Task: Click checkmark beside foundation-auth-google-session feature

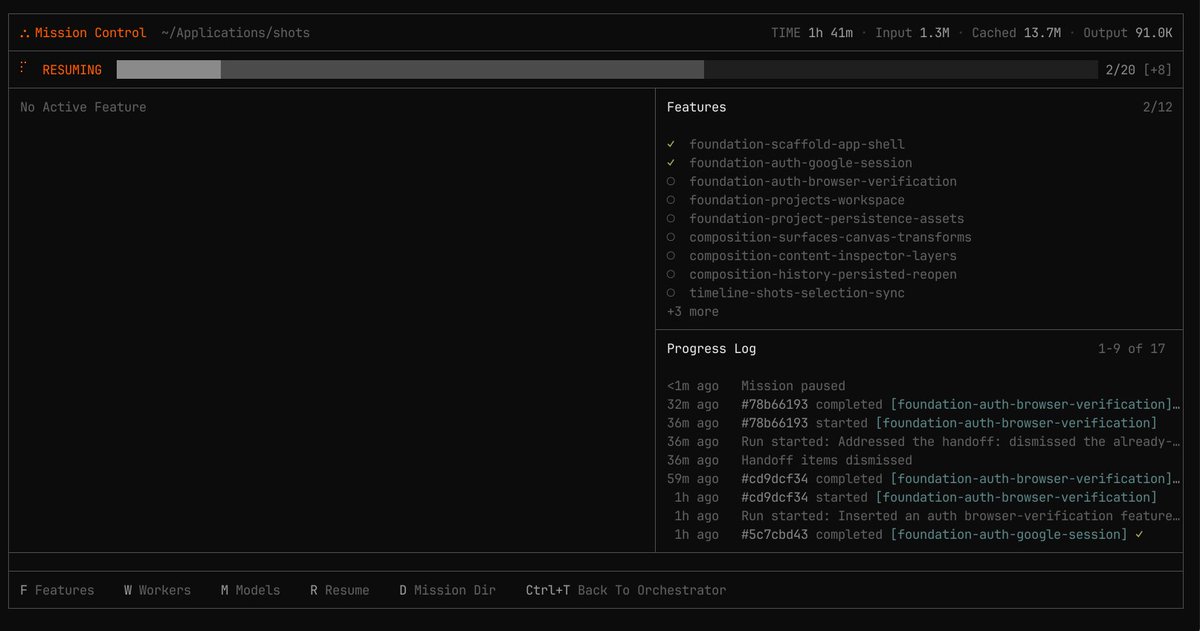Action: 671,163
